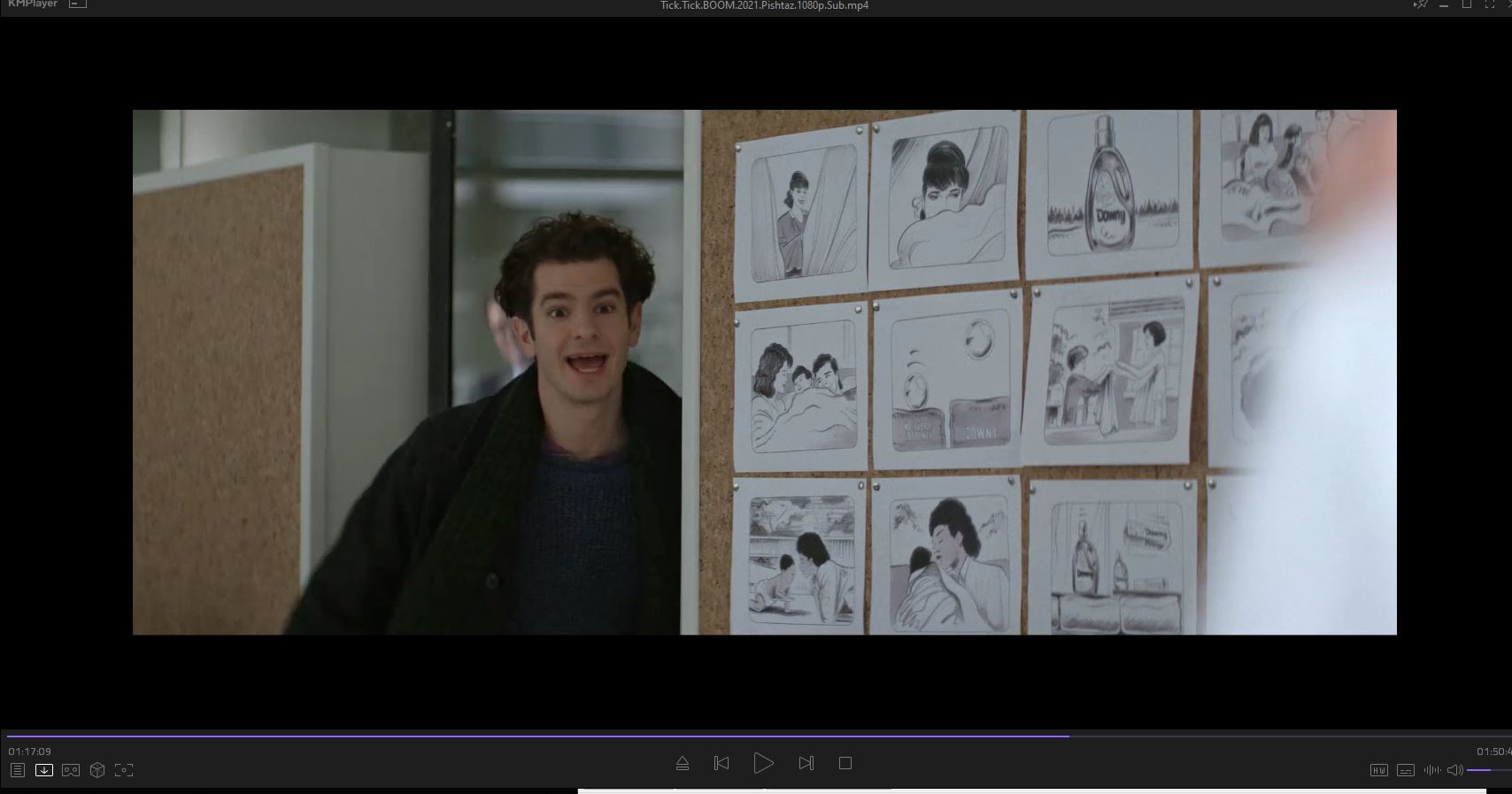Open the playlist panel icon
The width and height of the screenshot is (1512, 794).
17,770
